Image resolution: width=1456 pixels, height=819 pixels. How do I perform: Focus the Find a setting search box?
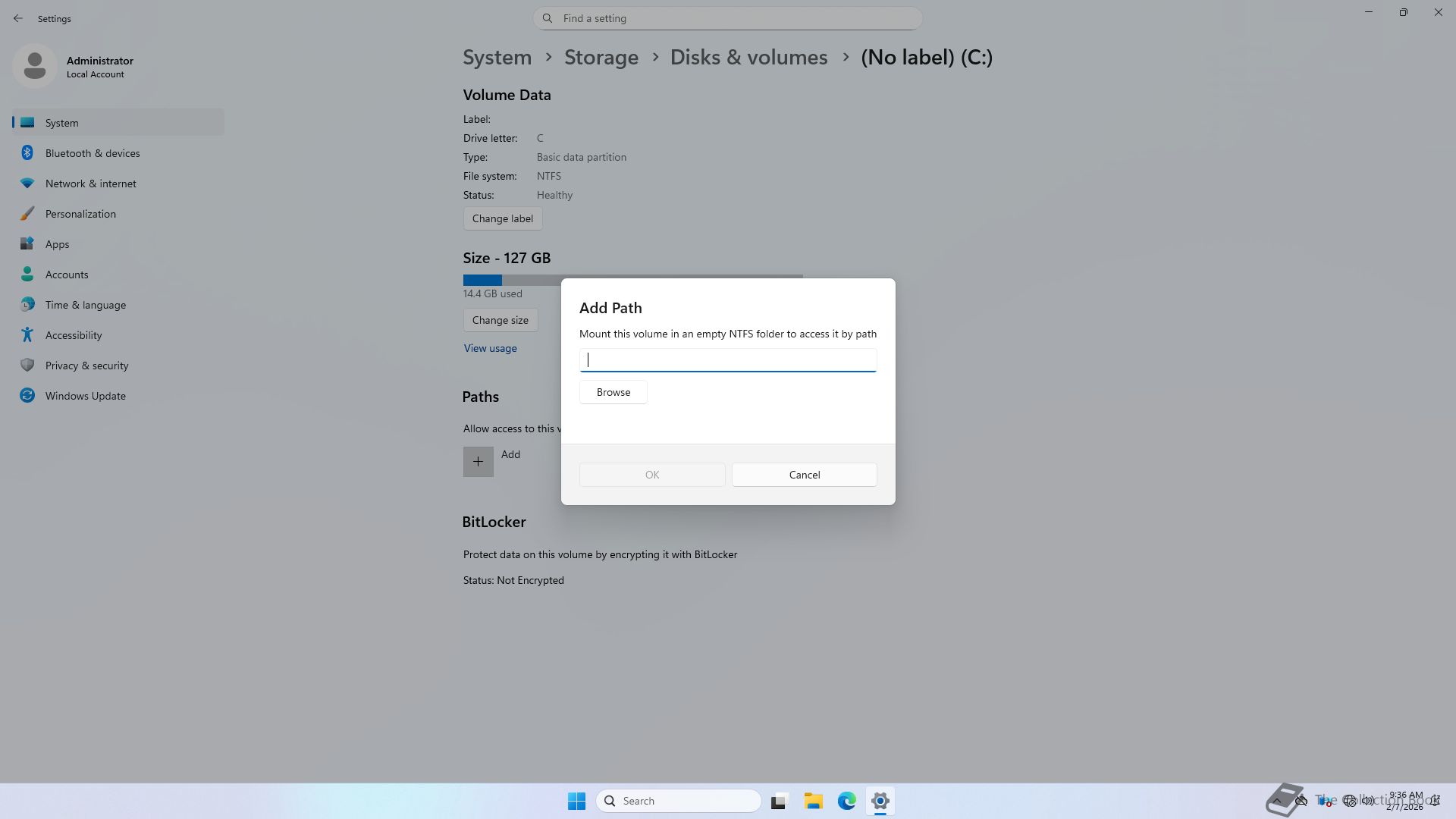pos(727,18)
